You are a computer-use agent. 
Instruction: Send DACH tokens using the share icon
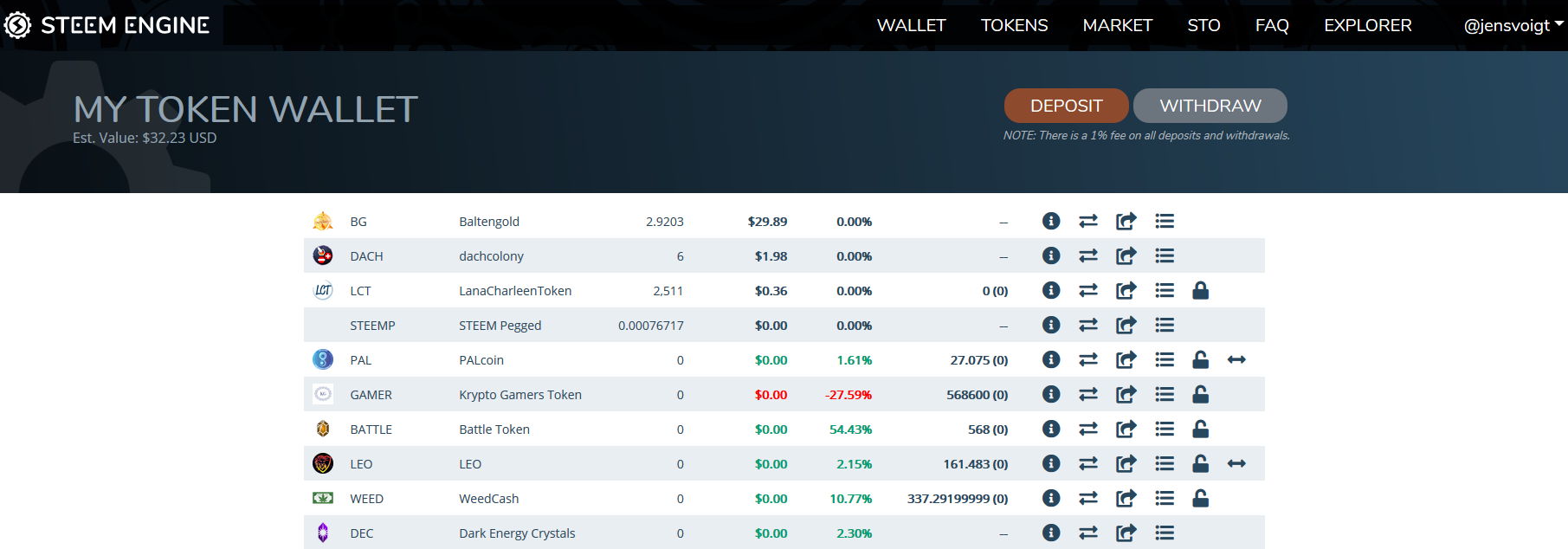coord(1126,255)
